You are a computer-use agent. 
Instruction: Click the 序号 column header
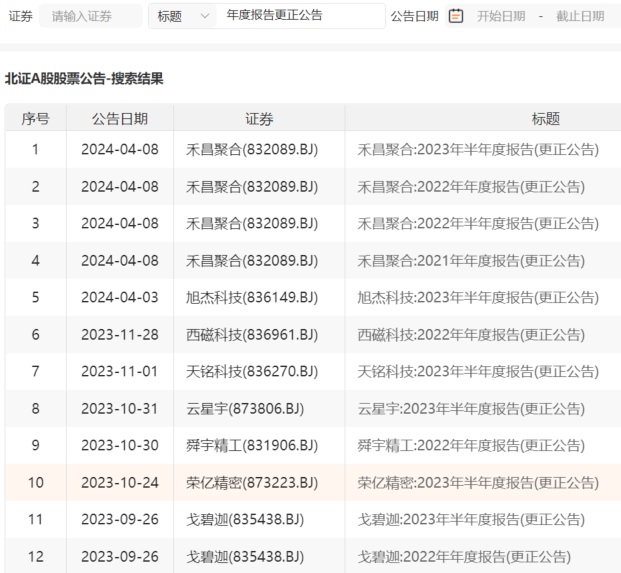(x=36, y=118)
